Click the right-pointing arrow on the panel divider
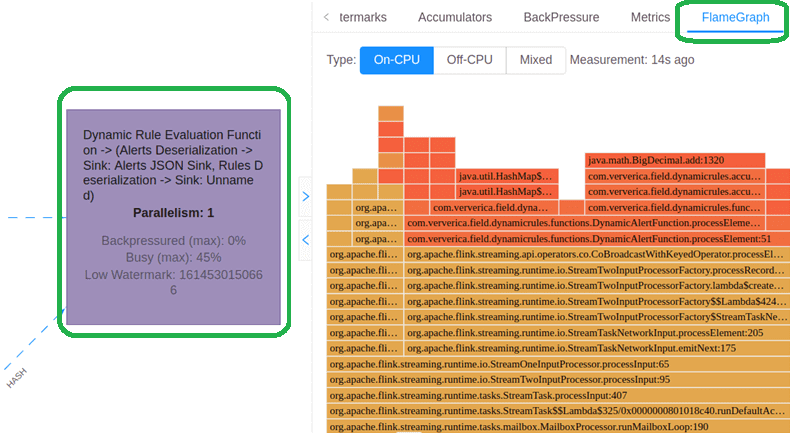The image size is (790, 433). click(306, 197)
